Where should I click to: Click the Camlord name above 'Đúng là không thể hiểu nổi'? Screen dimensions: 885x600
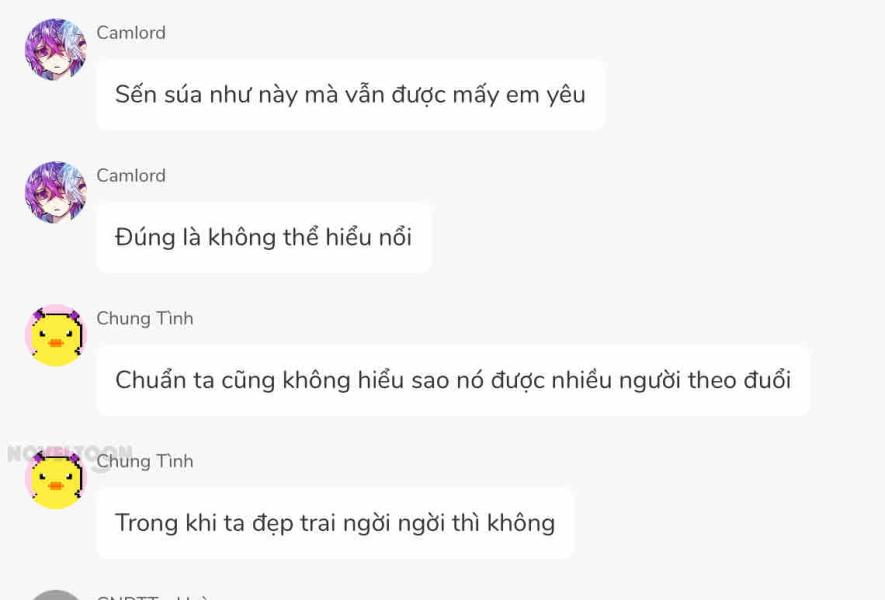point(131,176)
